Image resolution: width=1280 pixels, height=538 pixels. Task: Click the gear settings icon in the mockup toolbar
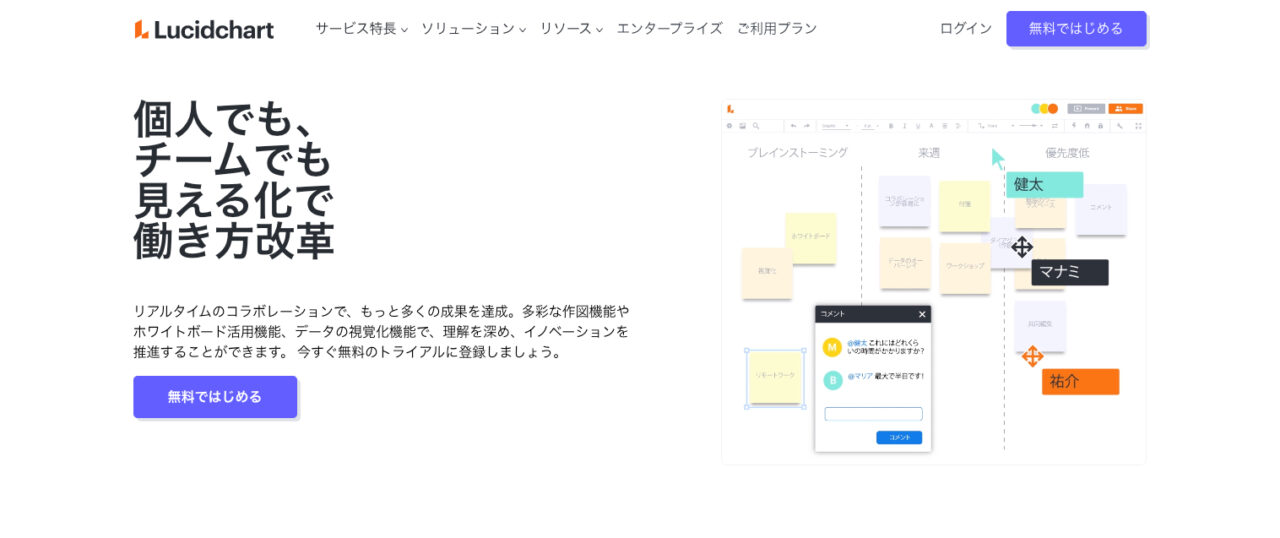tap(729, 126)
